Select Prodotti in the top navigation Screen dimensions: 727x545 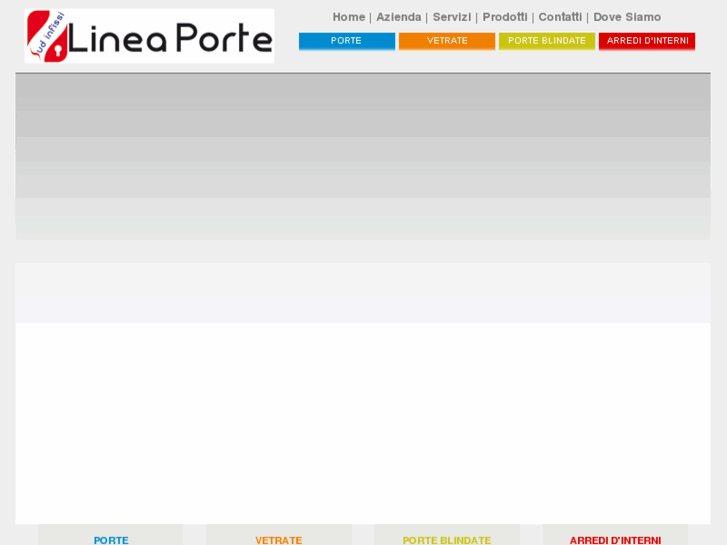click(505, 17)
